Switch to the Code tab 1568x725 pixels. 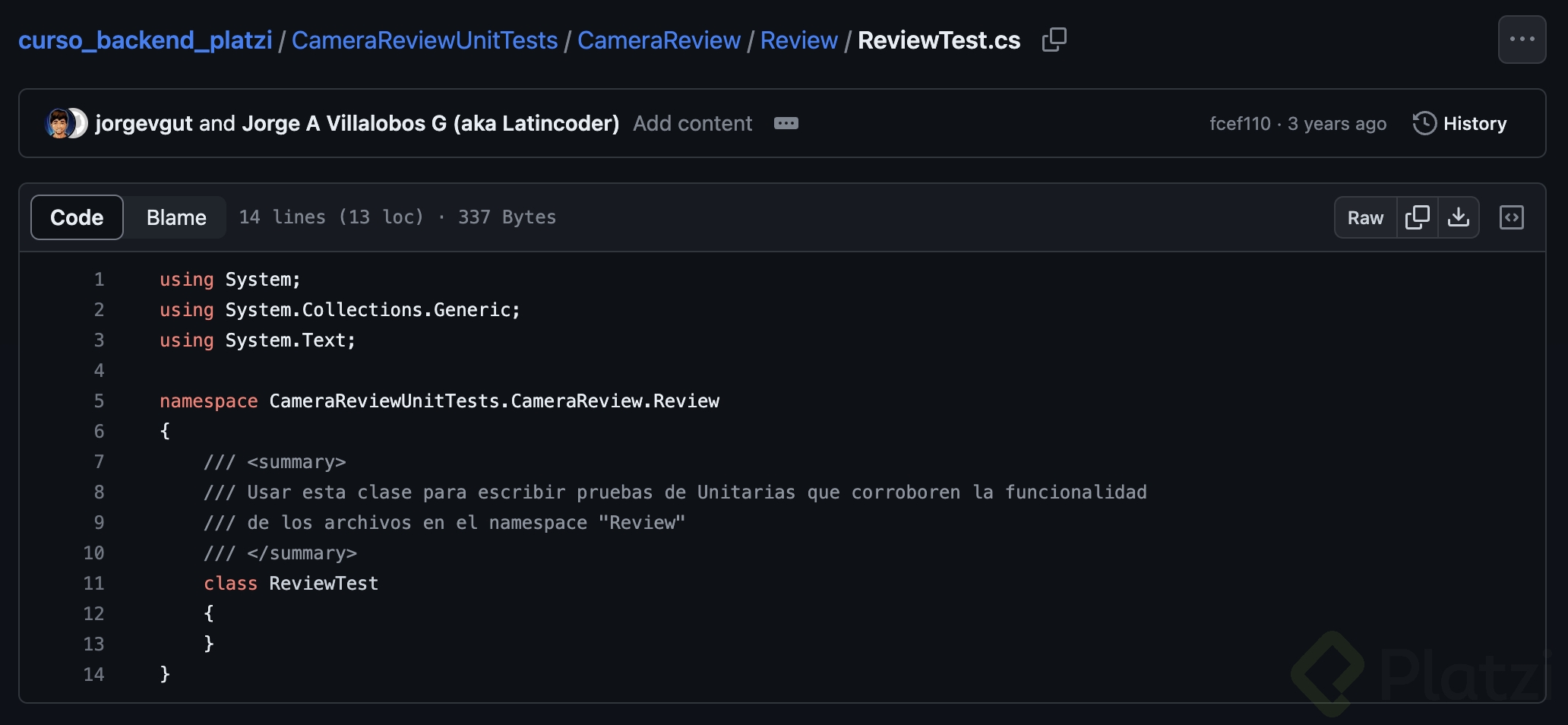77,217
